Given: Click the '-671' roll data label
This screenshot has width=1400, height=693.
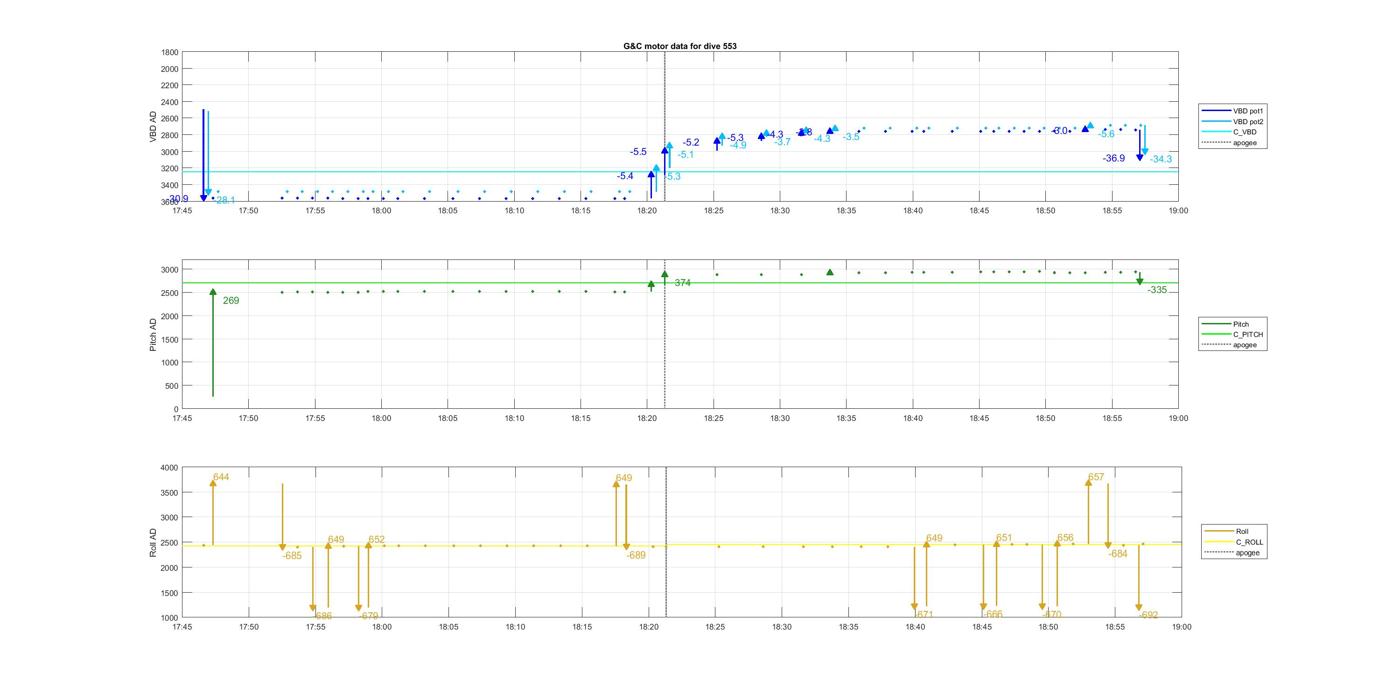Looking at the screenshot, I should pyautogui.click(x=924, y=615).
